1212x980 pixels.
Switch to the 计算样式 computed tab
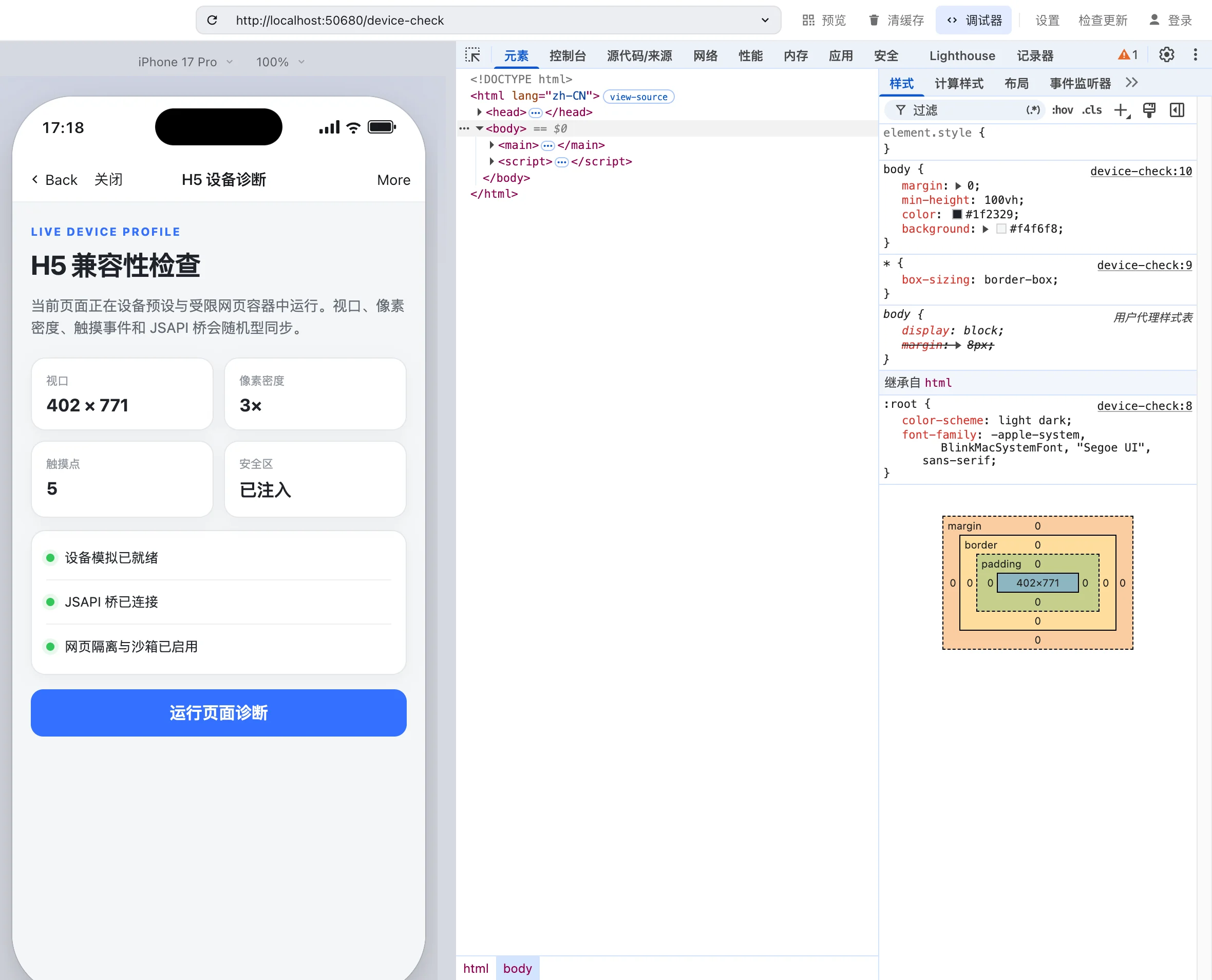coord(958,84)
